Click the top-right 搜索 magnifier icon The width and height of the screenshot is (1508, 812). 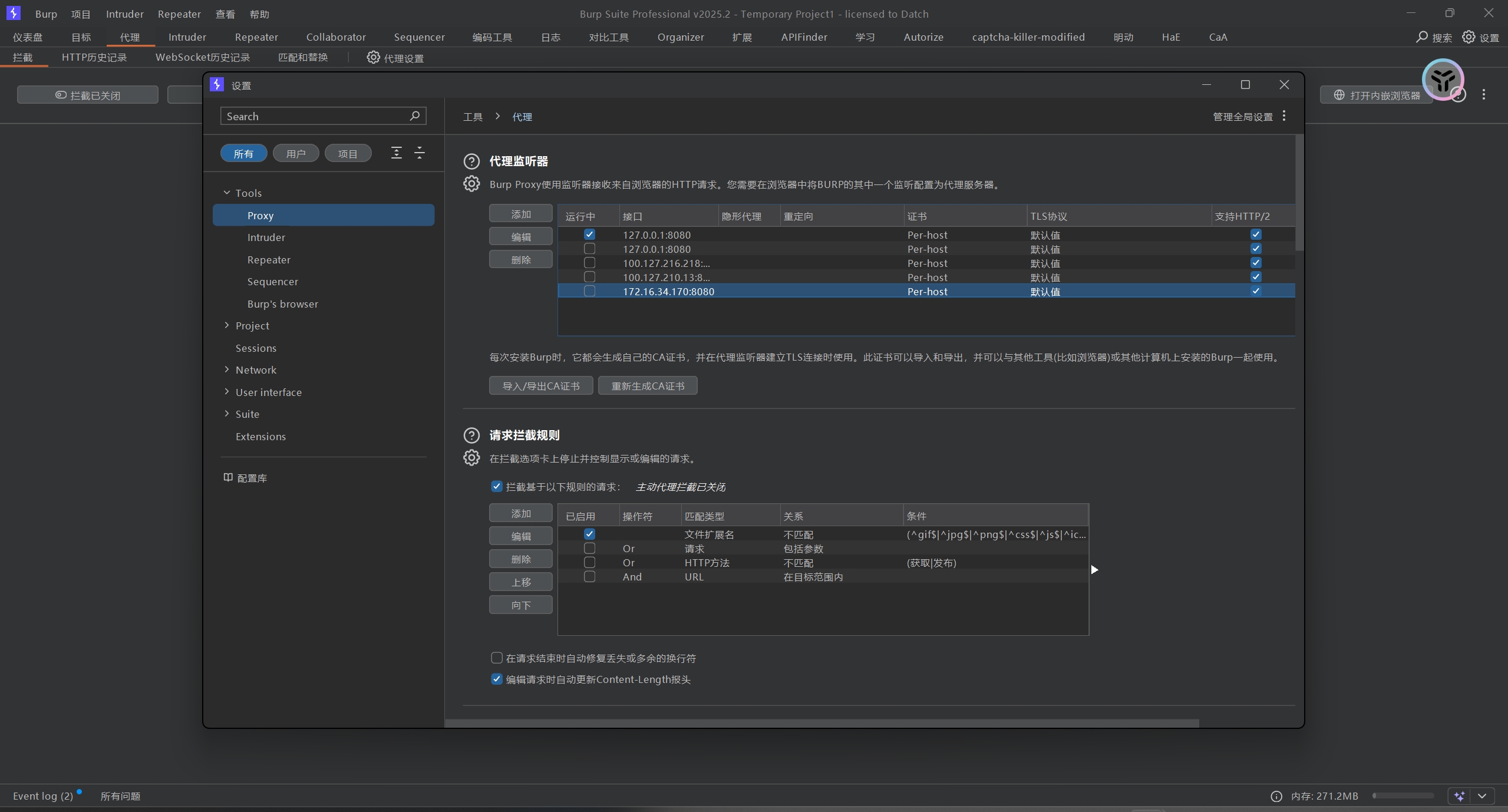click(x=1422, y=37)
